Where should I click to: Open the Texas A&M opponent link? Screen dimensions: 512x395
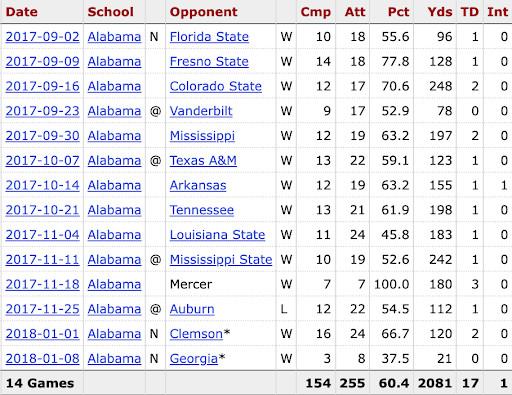coord(203,161)
